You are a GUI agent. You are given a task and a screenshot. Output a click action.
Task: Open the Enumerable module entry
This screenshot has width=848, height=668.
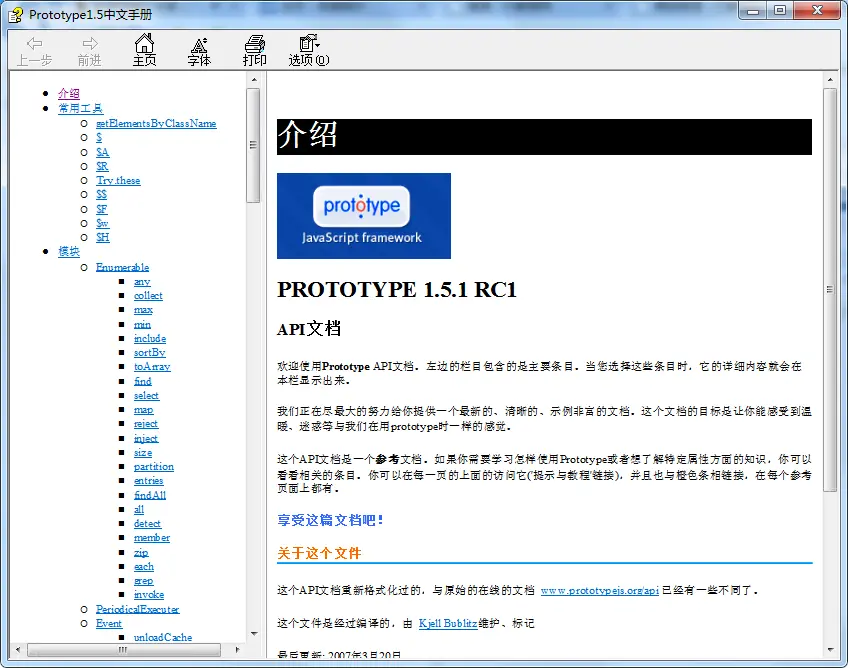tap(122, 267)
